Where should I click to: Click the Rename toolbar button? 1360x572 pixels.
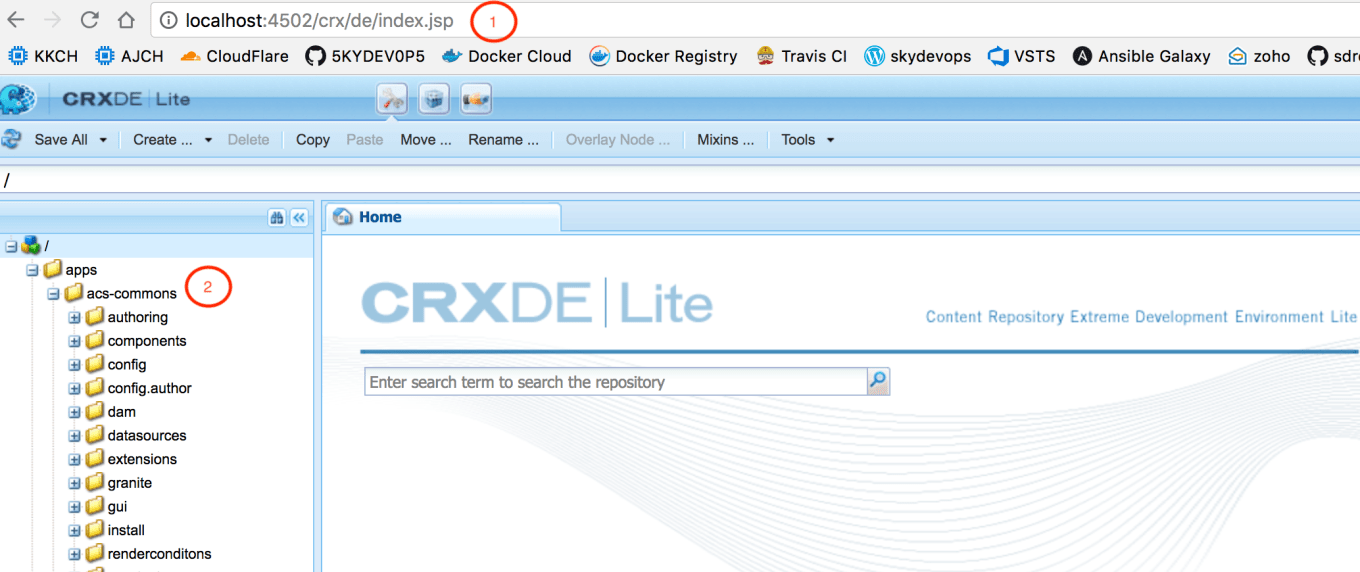(x=503, y=140)
